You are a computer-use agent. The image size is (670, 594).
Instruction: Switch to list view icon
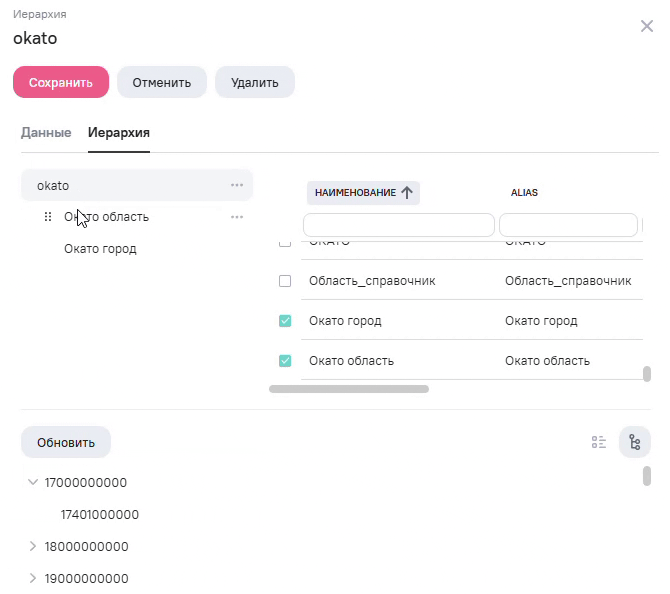click(x=599, y=442)
